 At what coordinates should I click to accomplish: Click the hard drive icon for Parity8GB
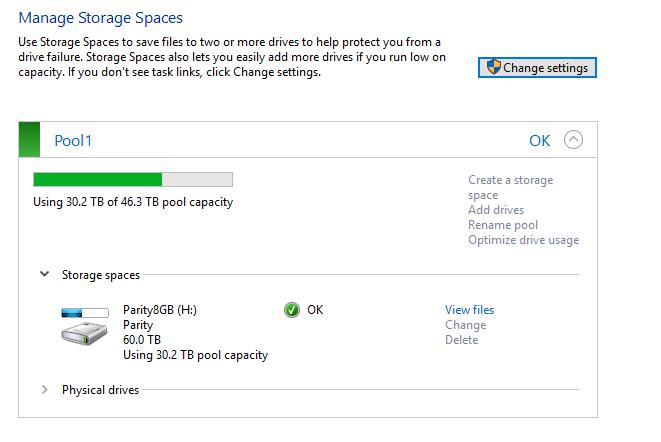pyautogui.click(x=84, y=334)
